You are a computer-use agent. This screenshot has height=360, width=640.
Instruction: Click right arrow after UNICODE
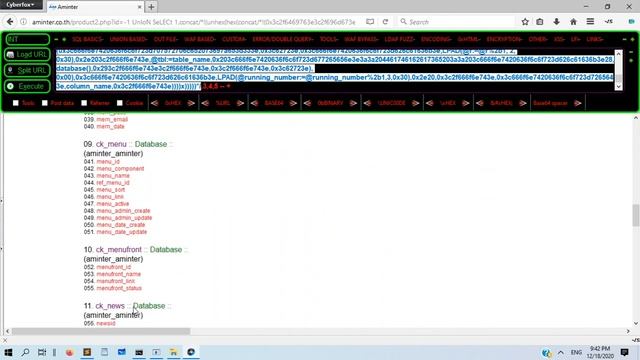tap(416, 103)
